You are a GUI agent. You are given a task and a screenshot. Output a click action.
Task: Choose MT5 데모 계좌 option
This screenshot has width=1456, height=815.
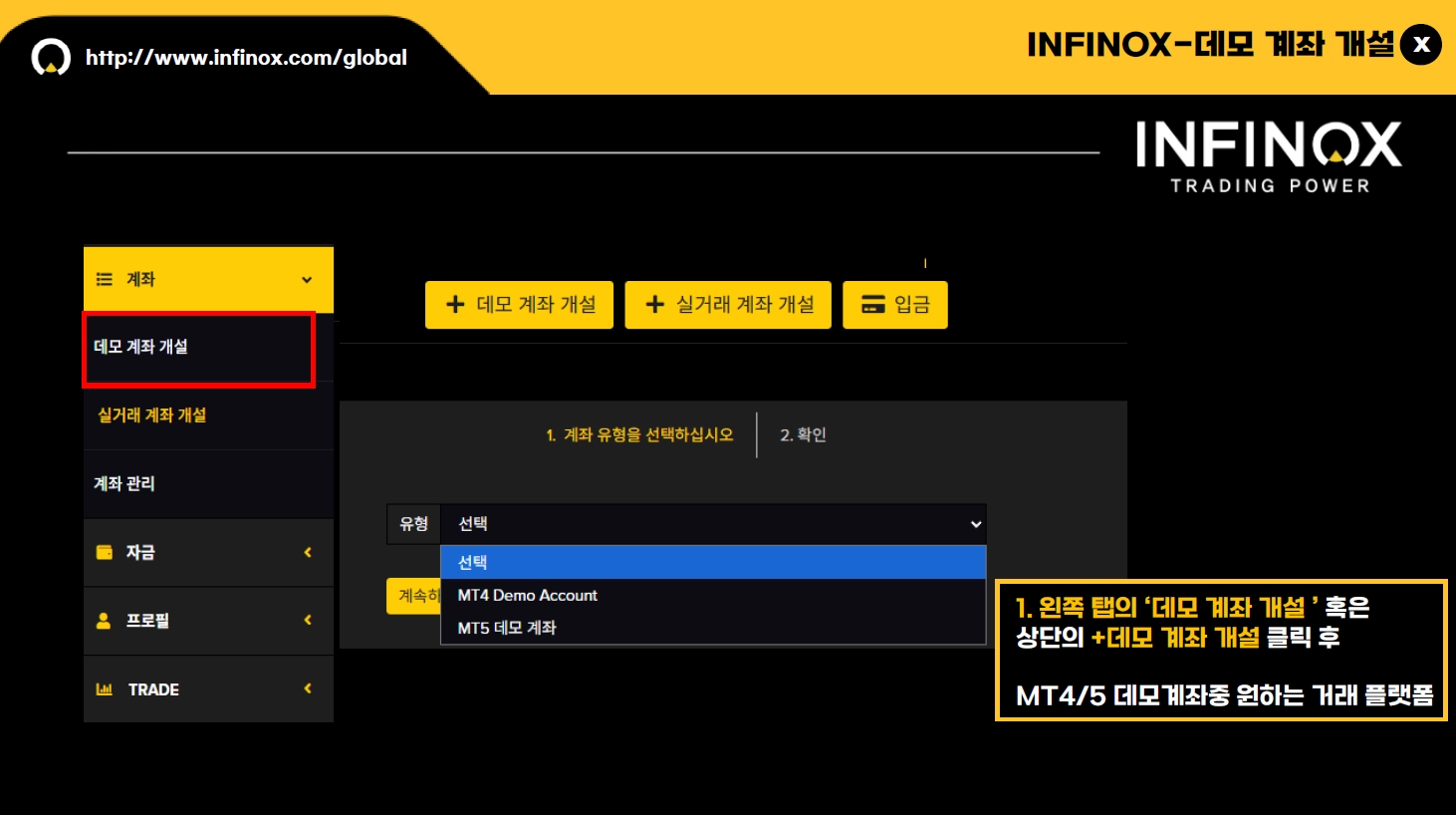(x=713, y=628)
